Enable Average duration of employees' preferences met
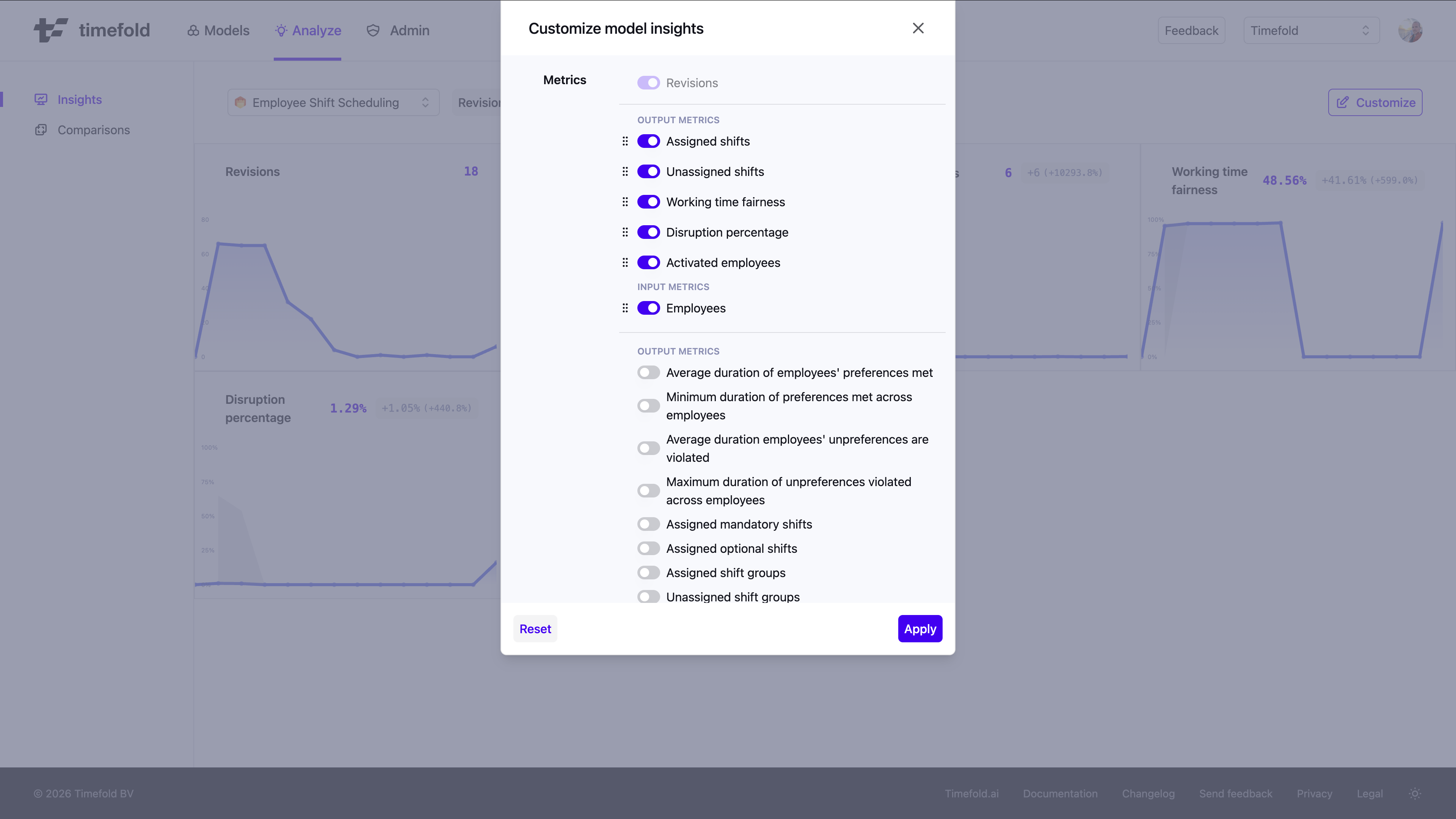Screen dimensions: 1456x819 pyautogui.click(x=648, y=372)
